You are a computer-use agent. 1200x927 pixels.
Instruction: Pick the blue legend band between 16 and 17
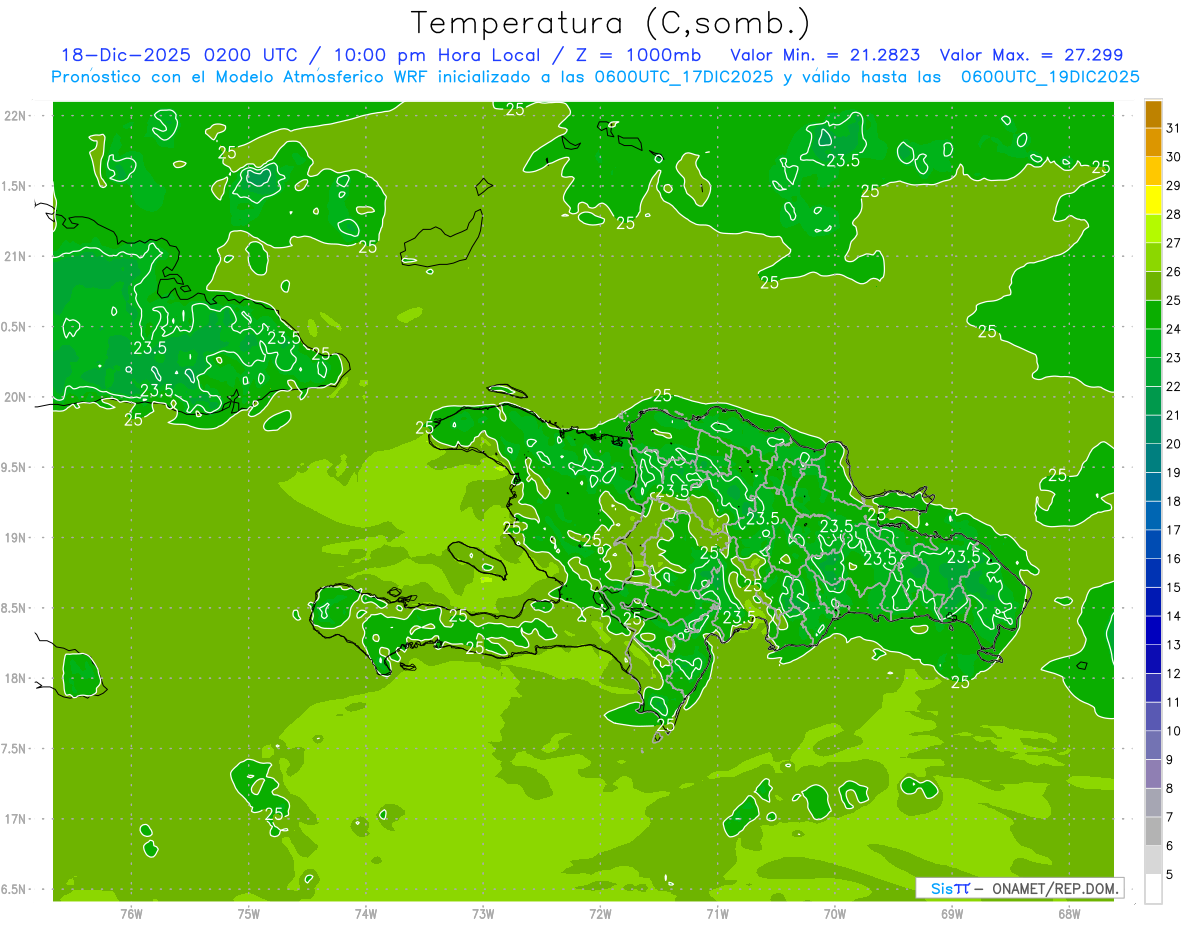click(x=1153, y=545)
